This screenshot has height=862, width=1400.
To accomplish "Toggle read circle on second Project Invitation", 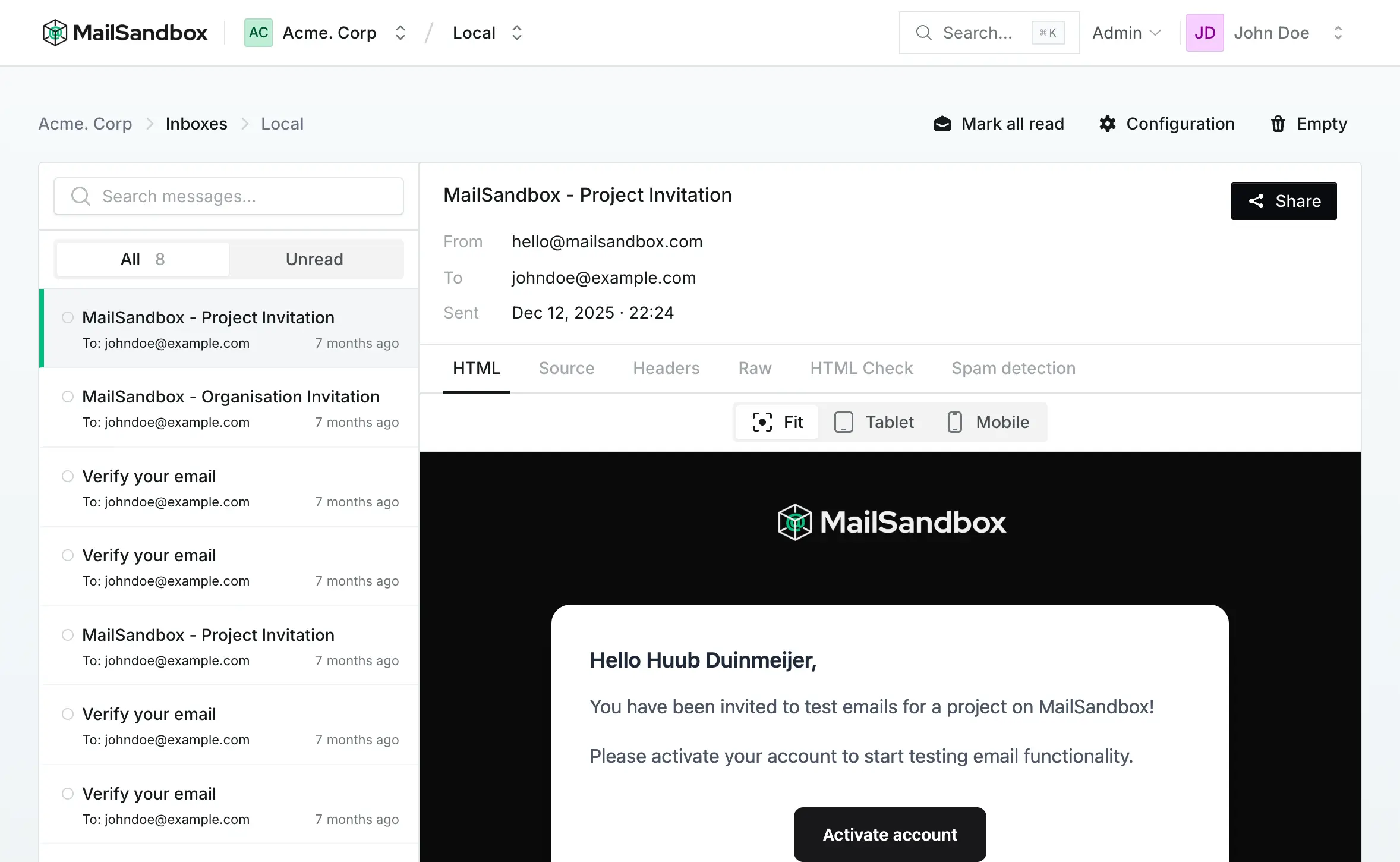I will click(x=68, y=635).
